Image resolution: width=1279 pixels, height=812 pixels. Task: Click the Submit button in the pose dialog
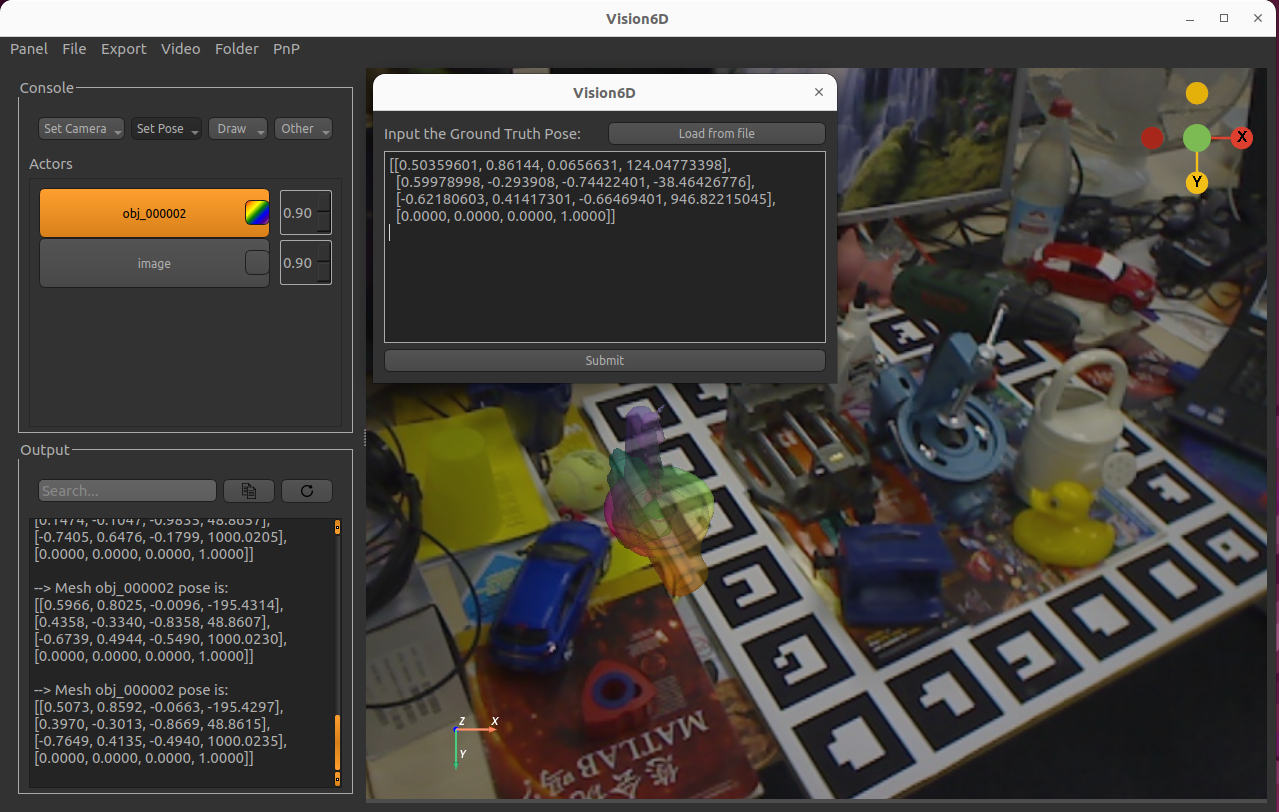pos(604,360)
